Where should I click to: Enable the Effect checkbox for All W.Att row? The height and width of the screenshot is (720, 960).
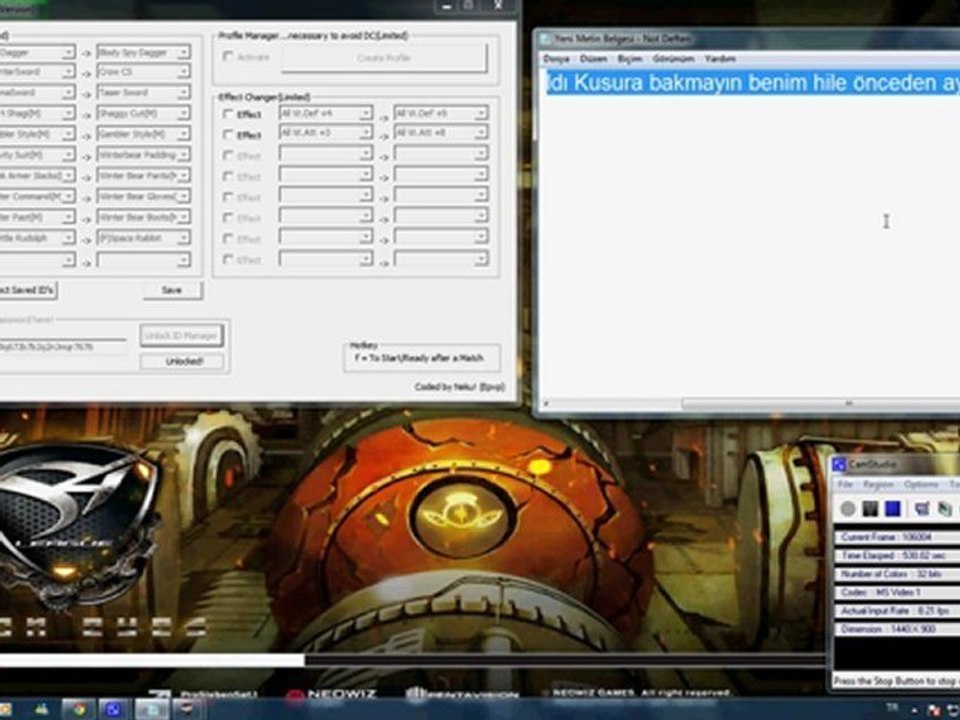point(228,135)
